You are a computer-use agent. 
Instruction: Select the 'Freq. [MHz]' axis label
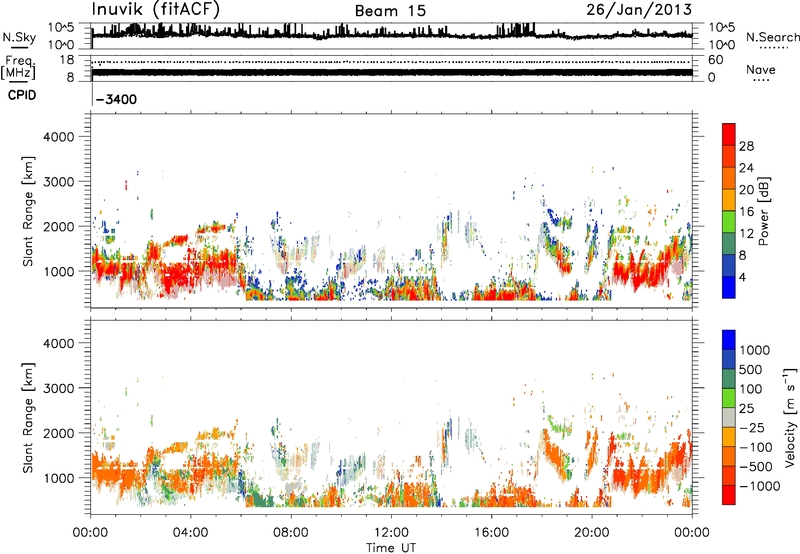point(18,67)
